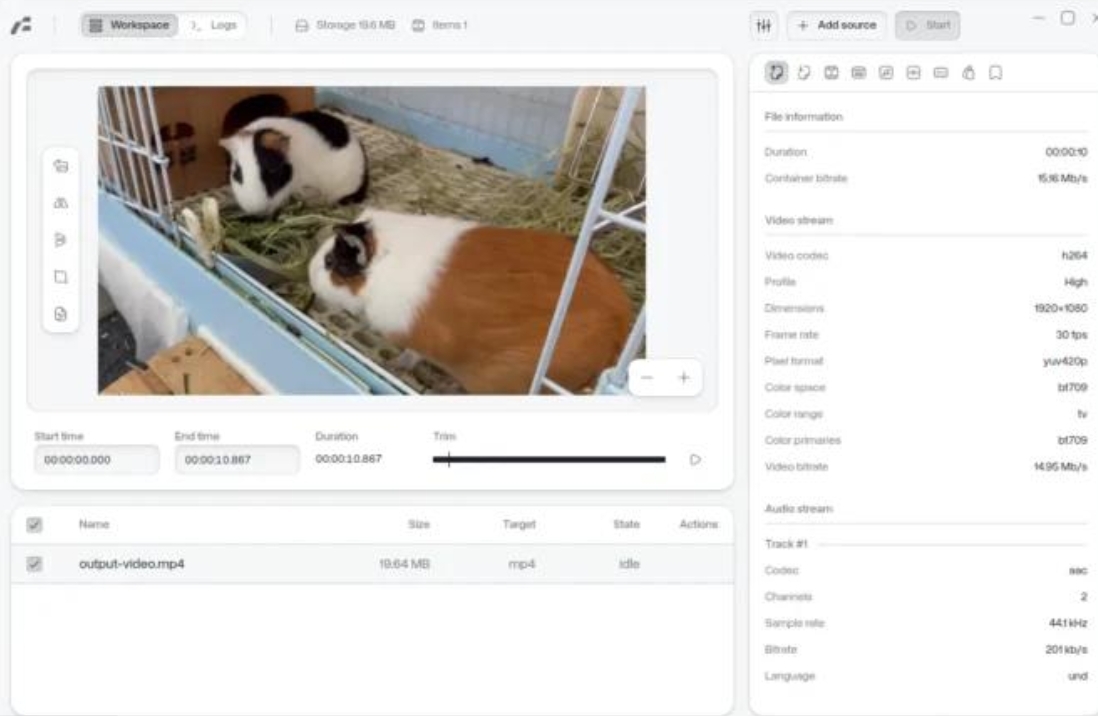Select the third icon in preview tool rail
The image size is (1098, 716).
[x=61, y=240]
